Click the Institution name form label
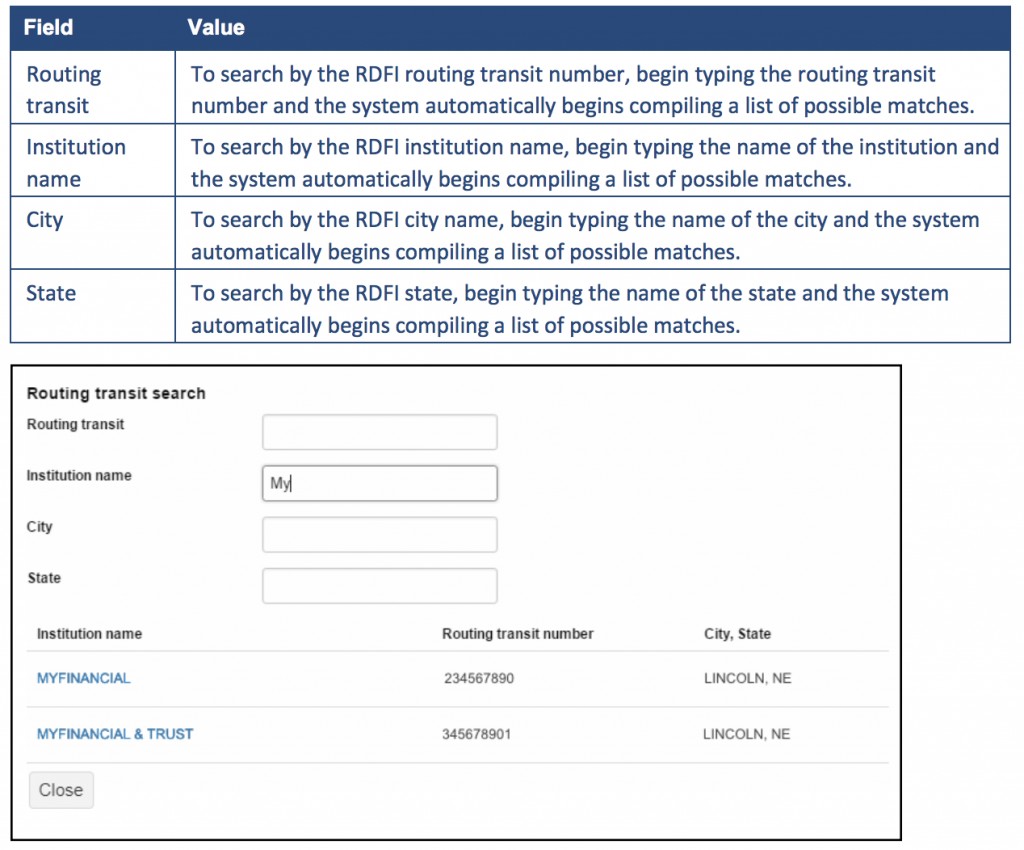Screen dimensions: 1024x850 [x=79, y=475]
